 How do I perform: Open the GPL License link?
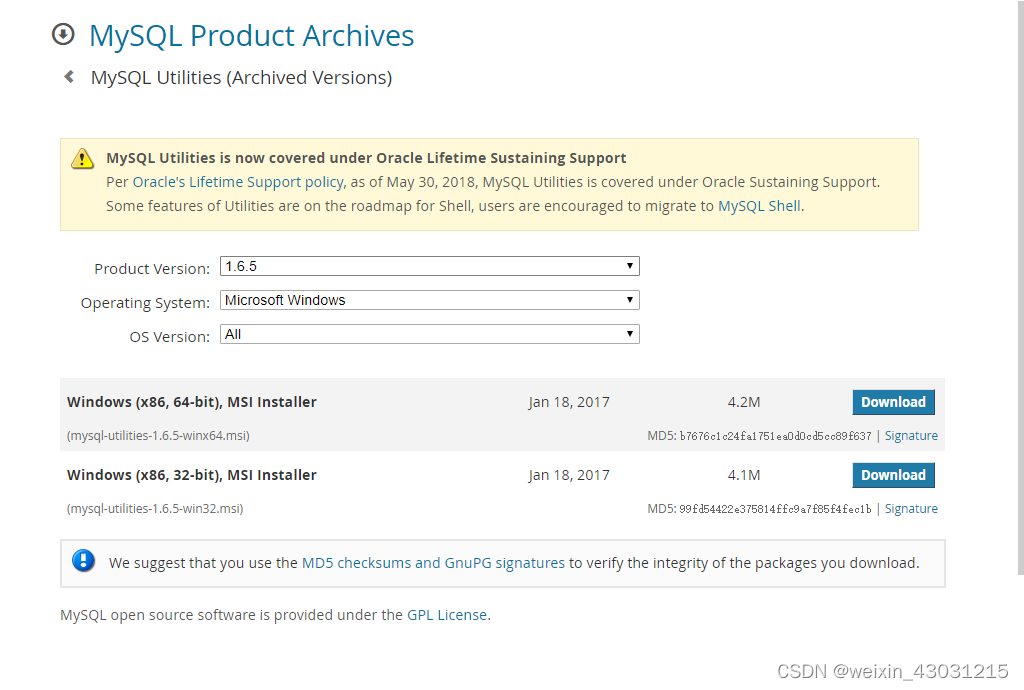tap(447, 615)
